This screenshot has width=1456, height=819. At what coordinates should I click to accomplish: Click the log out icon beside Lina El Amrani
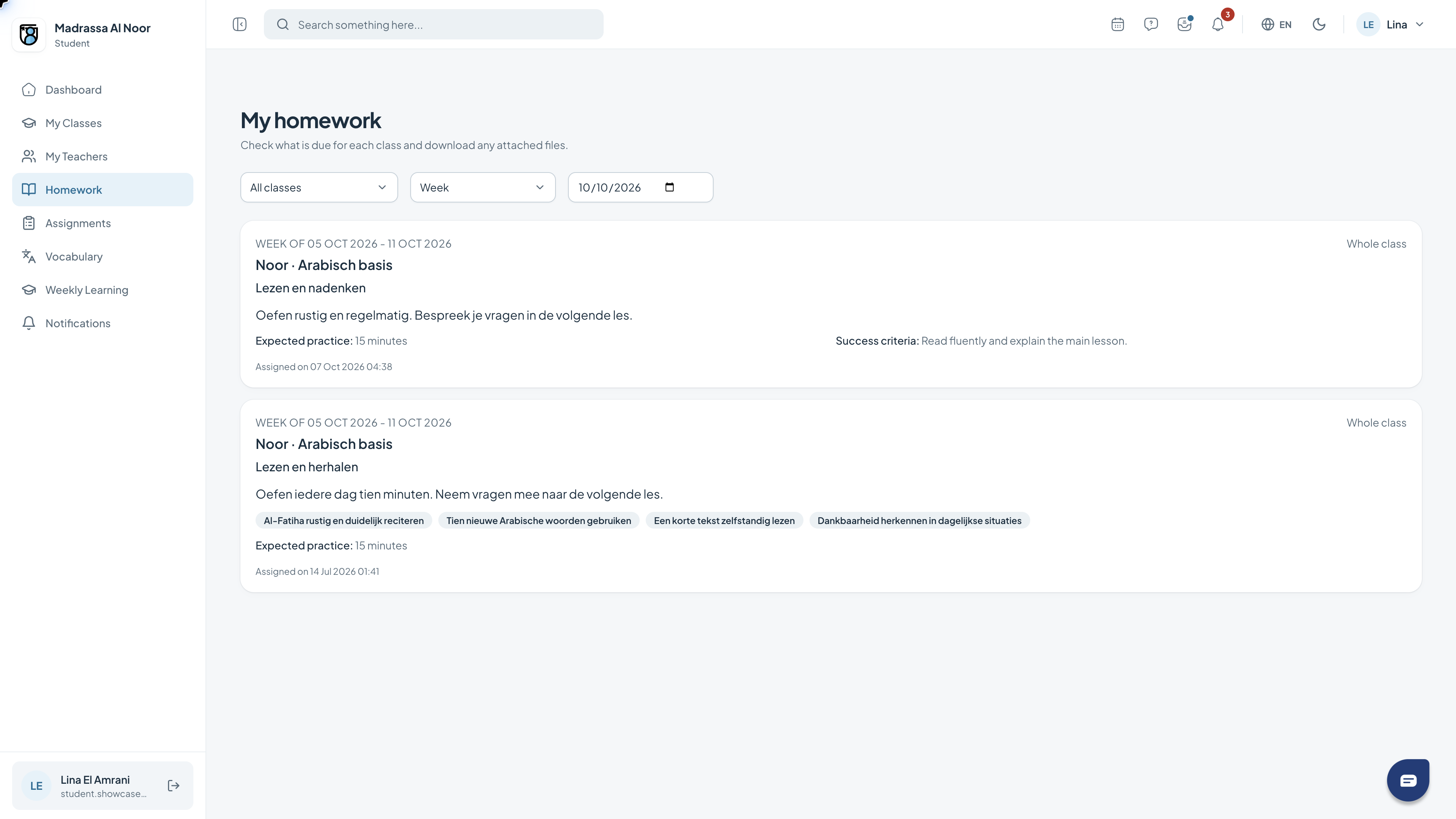[174, 786]
